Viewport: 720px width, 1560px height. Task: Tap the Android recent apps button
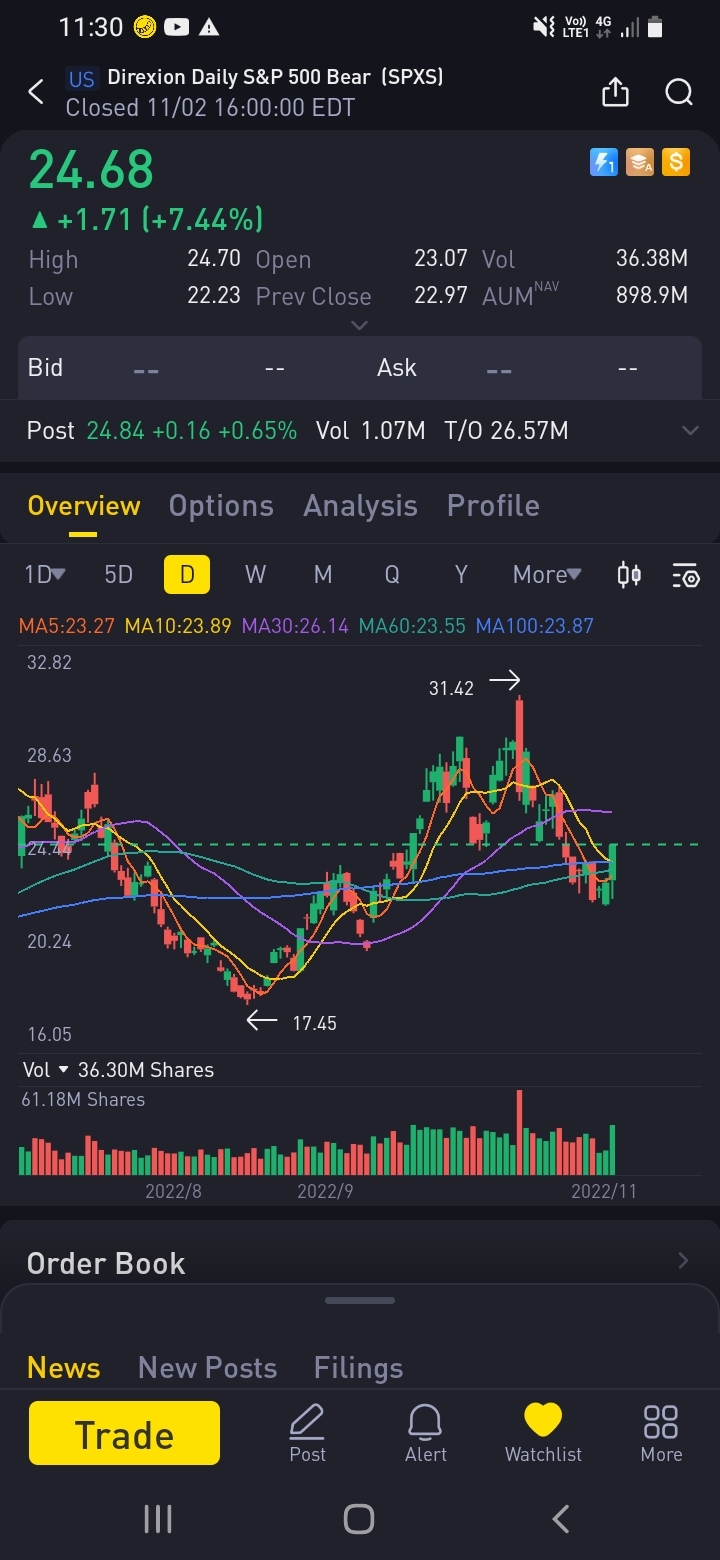[158, 1519]
